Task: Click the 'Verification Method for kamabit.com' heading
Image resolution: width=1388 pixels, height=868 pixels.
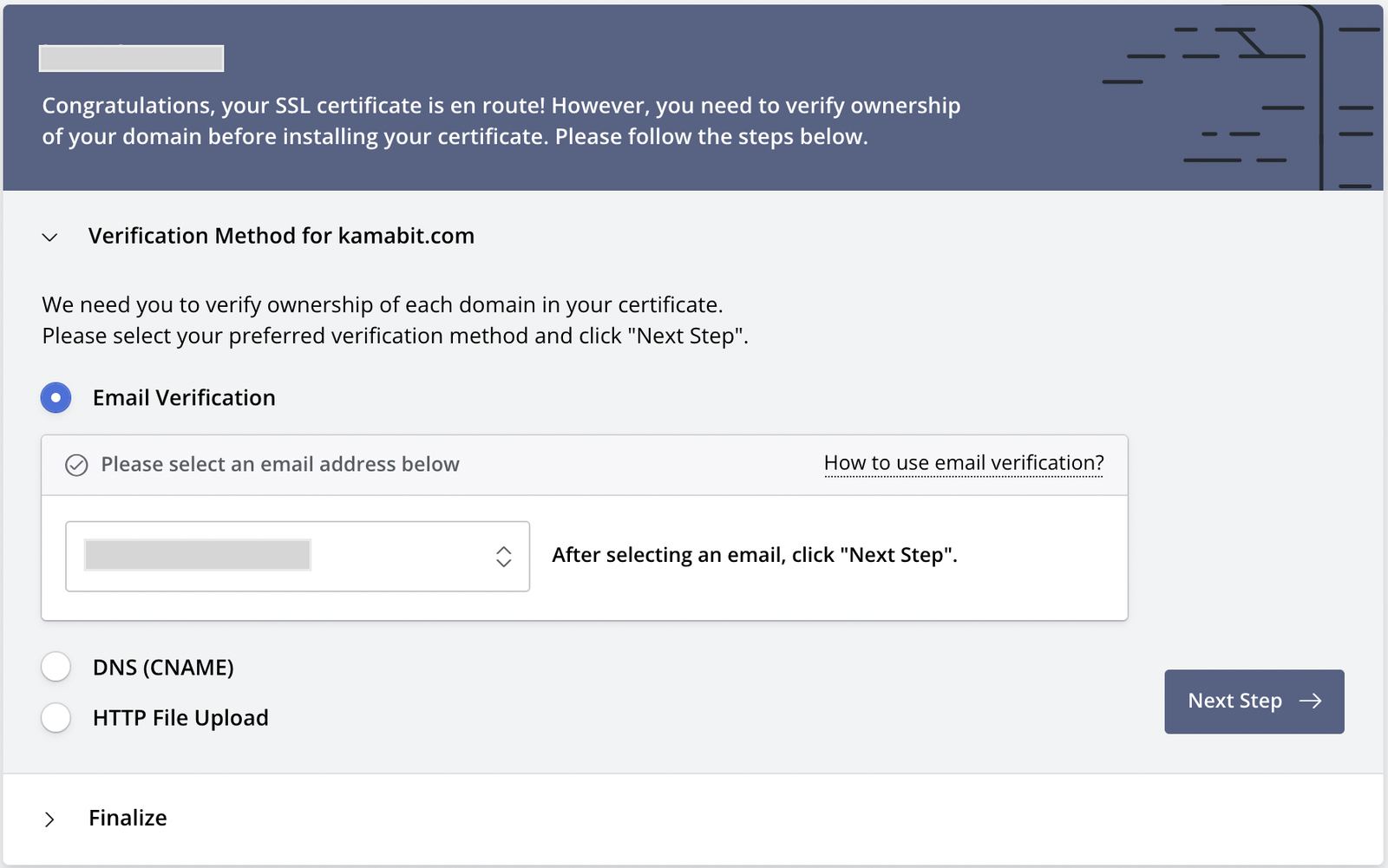Action: click(x=281, y=236)
